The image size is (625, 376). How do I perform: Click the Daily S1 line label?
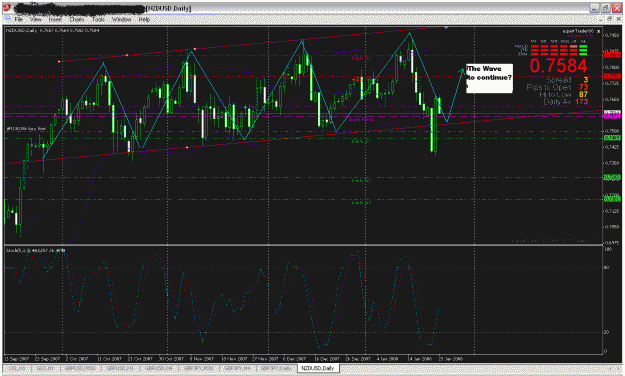click(x=361, y=141)
